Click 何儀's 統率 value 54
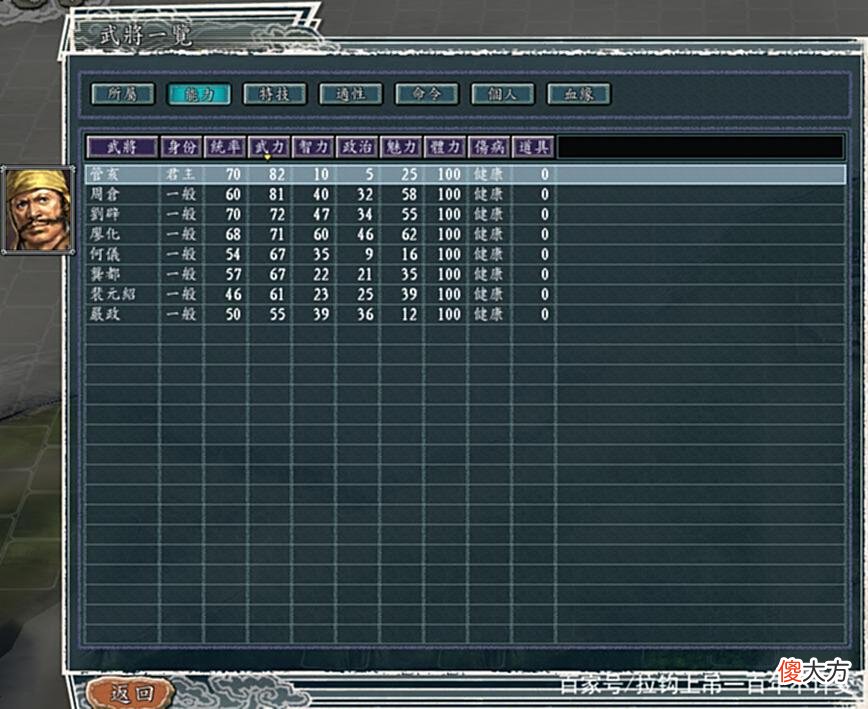Image resolution: width=868 pixels, height=709 pixels. 233,254
